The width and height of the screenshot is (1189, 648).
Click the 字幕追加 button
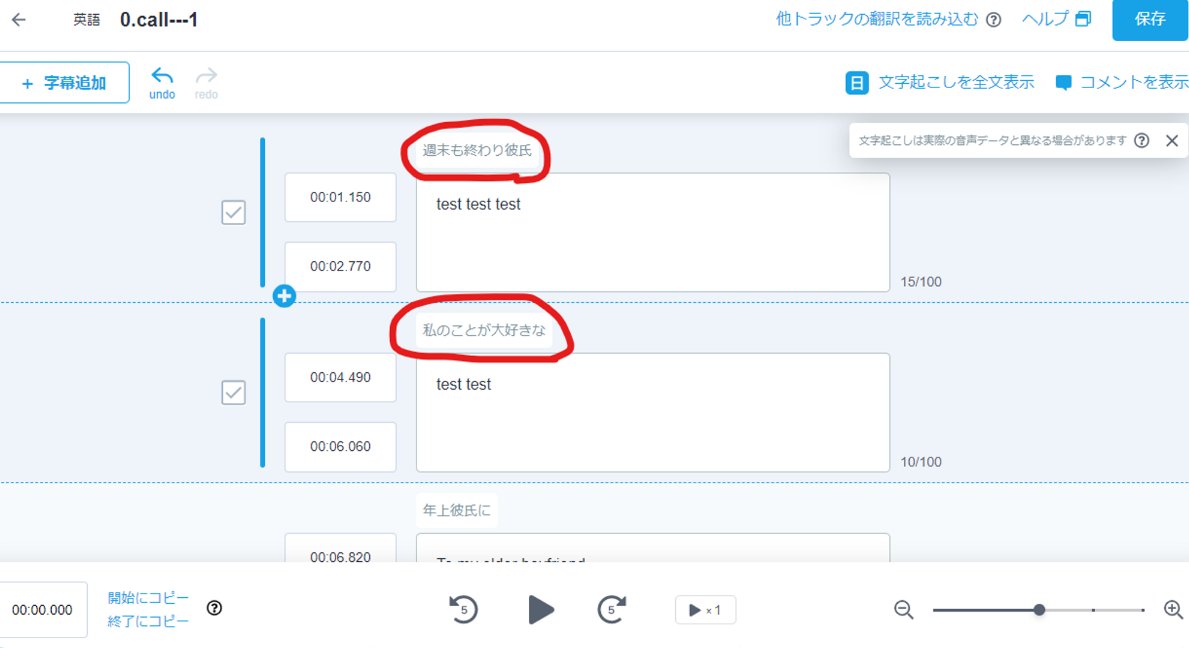tap(64, 83)
